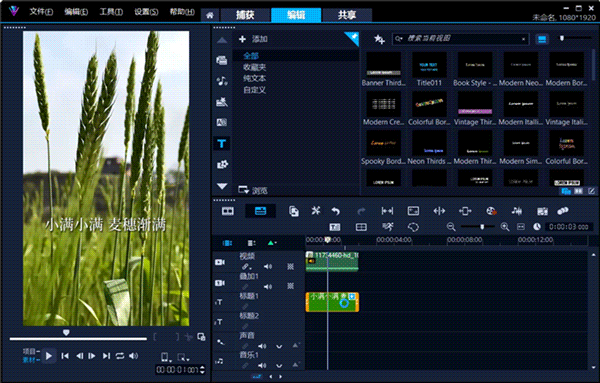600x383 pixels.
Task: Enlarge the preview window icon
Action: click(201, 337)
